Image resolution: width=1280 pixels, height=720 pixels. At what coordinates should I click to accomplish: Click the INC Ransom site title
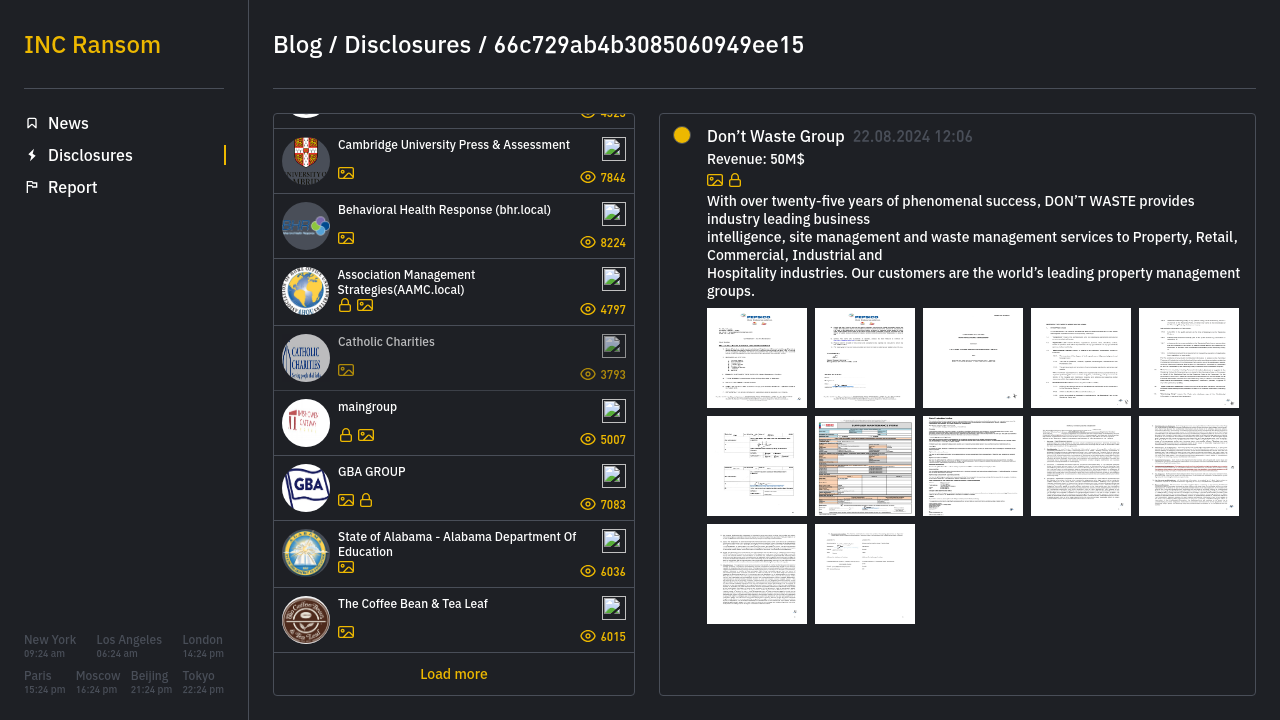(x=92, y=45)
